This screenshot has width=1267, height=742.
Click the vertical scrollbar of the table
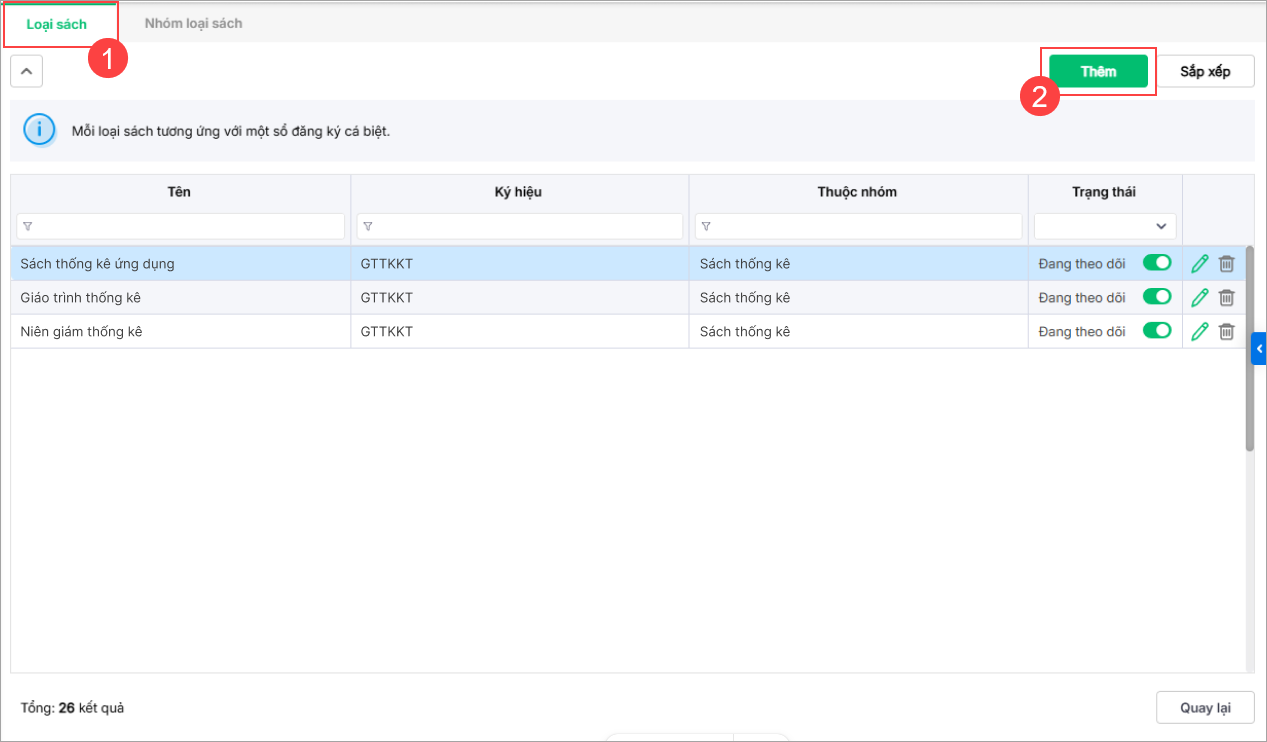point(1250,350)
